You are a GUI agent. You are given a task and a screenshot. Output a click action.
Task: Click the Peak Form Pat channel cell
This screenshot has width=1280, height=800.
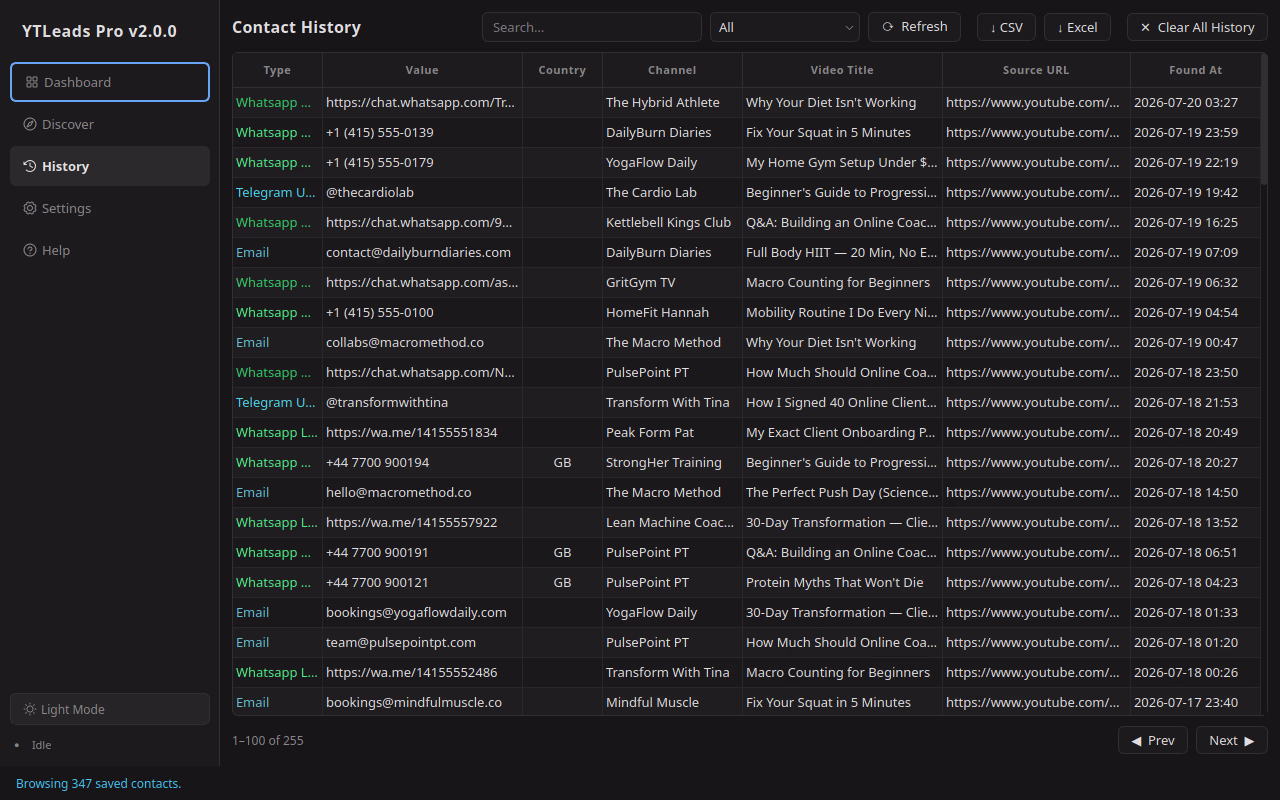coord(672,432)
